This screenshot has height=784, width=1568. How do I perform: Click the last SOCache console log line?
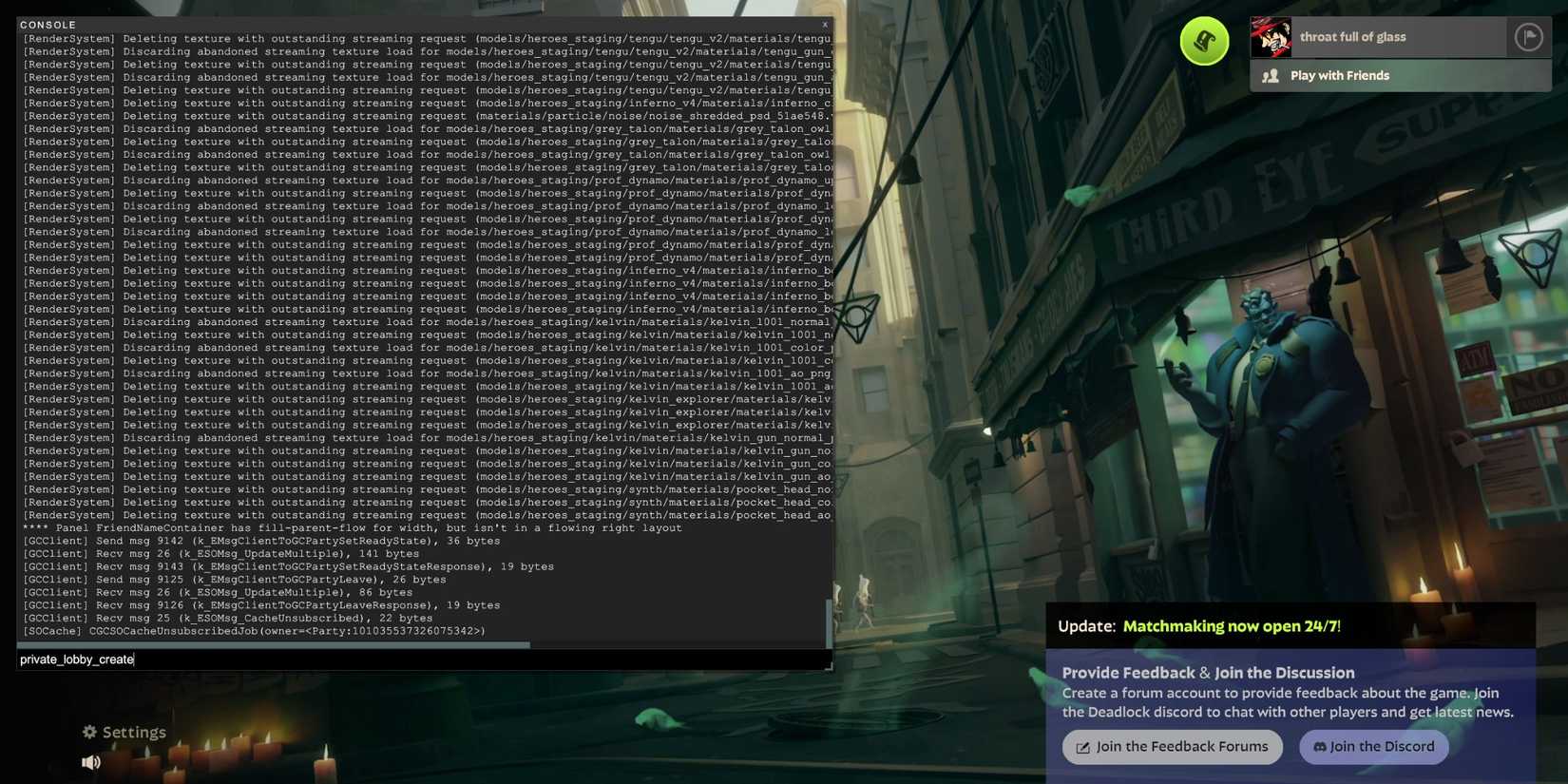tap(254, 631)
